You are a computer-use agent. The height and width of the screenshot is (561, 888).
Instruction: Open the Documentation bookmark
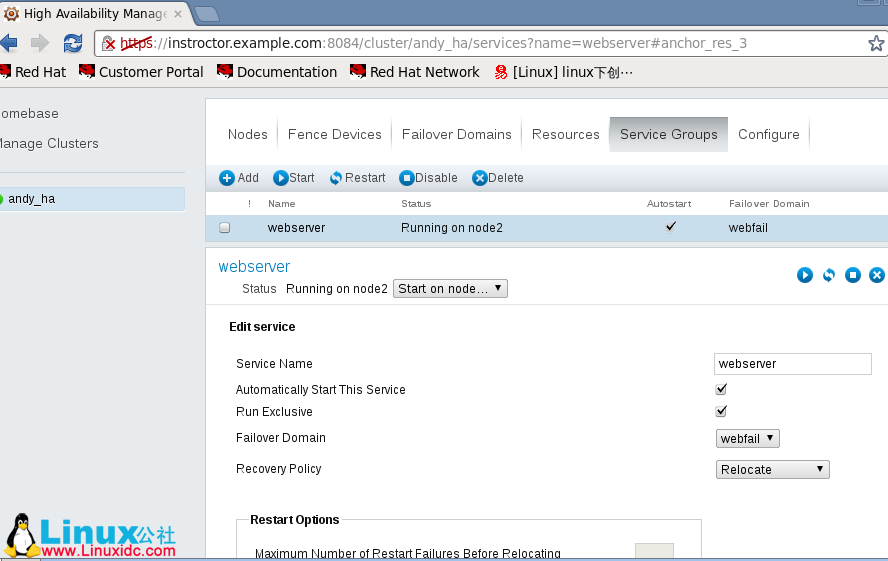tap(277, 72)
